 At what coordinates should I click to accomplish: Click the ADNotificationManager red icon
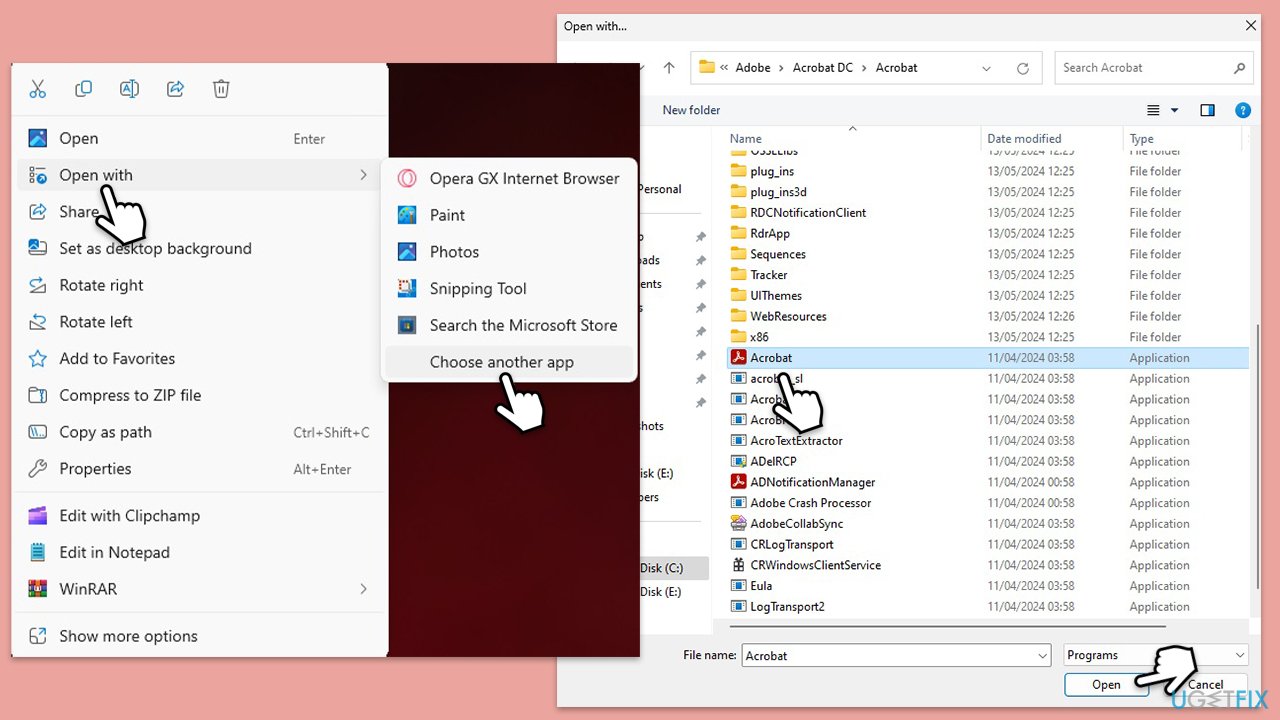point(738,482)
